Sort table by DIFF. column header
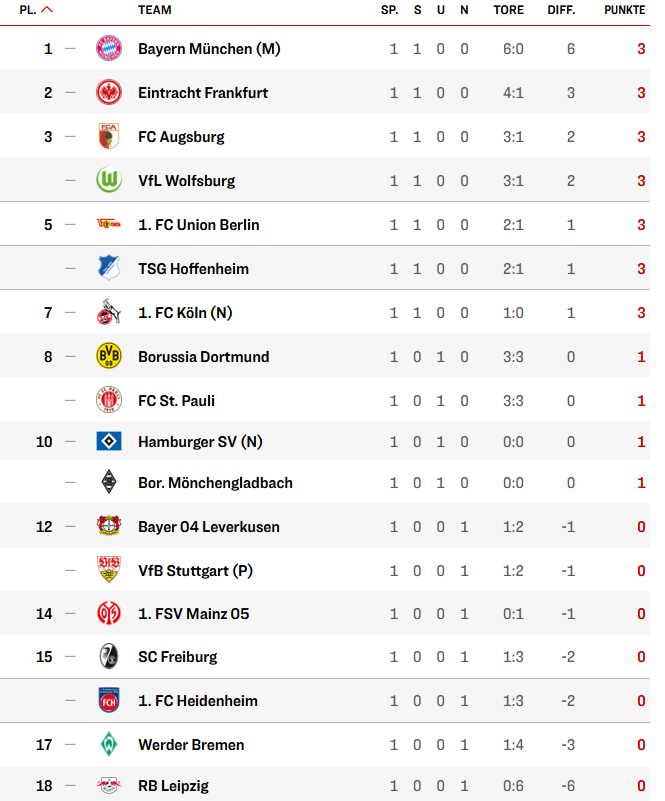The height and width of the screenshot is (801, 665). (x=561, y=10)
